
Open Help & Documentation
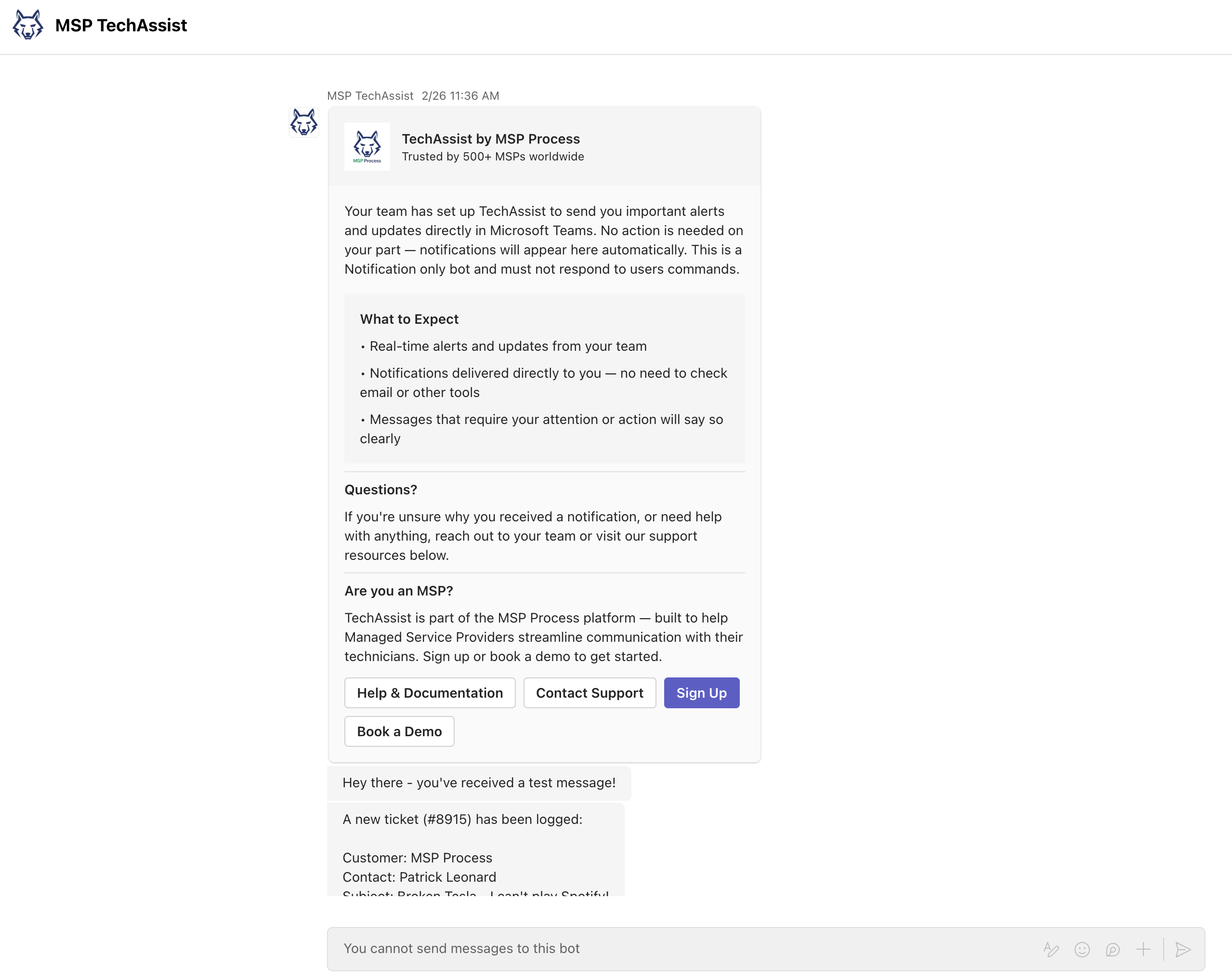(x=430, y=692)
